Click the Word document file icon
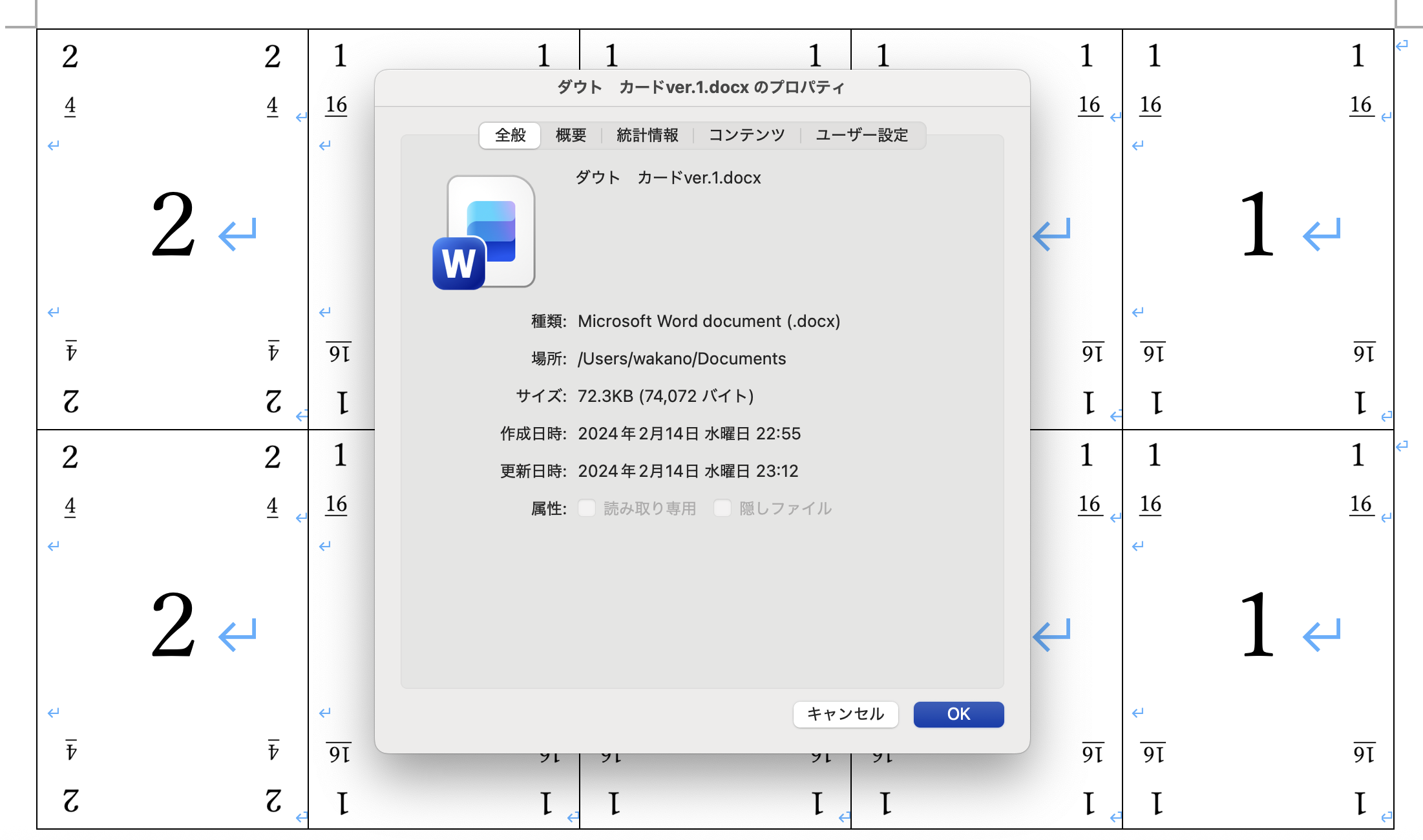This screenshot has width=1423, height=840. [485, 233]
